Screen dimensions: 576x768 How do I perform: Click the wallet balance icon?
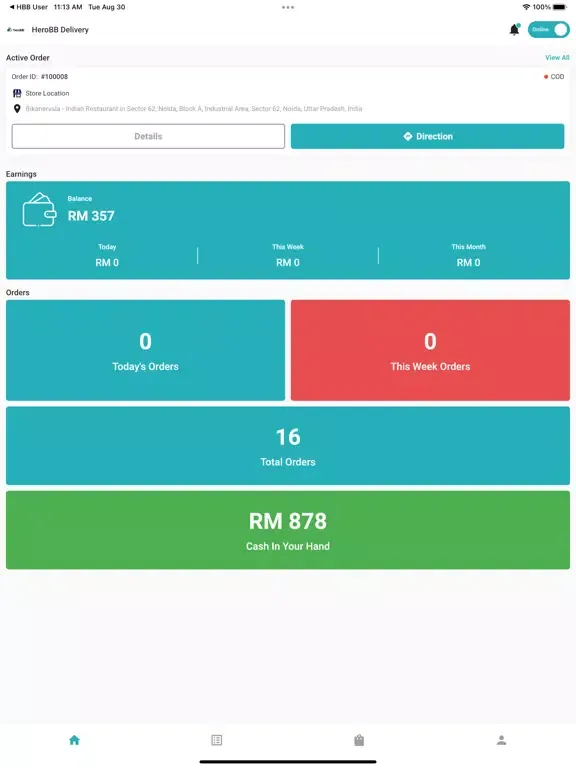(x=39, y=210)
